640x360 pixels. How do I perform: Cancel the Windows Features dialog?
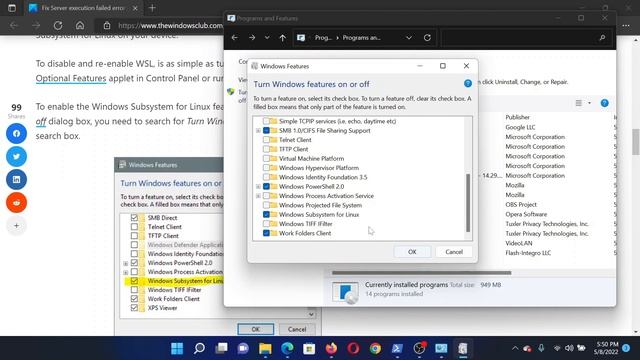pyautogui.click(x=454, y=252)
